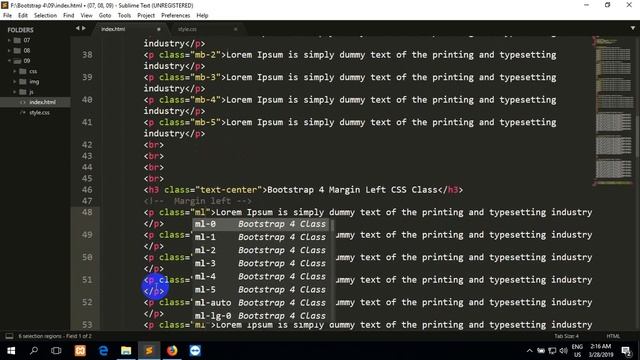640x360 pixels.
Task: Select the img folder icon
Action: click(23, 82)
